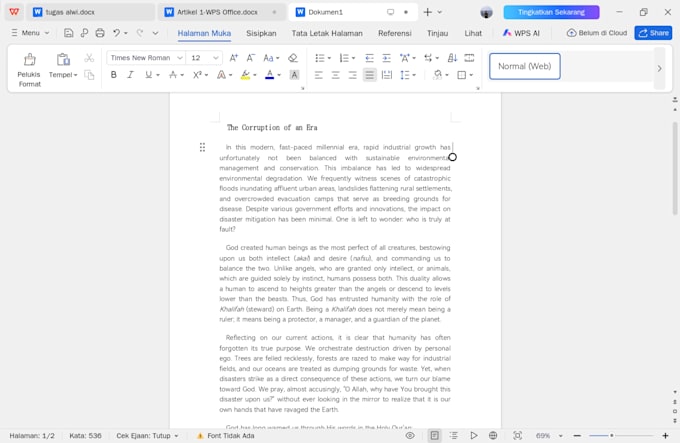680x443 pixels.
Task: Increase paragraph indent
Action: 386,58
